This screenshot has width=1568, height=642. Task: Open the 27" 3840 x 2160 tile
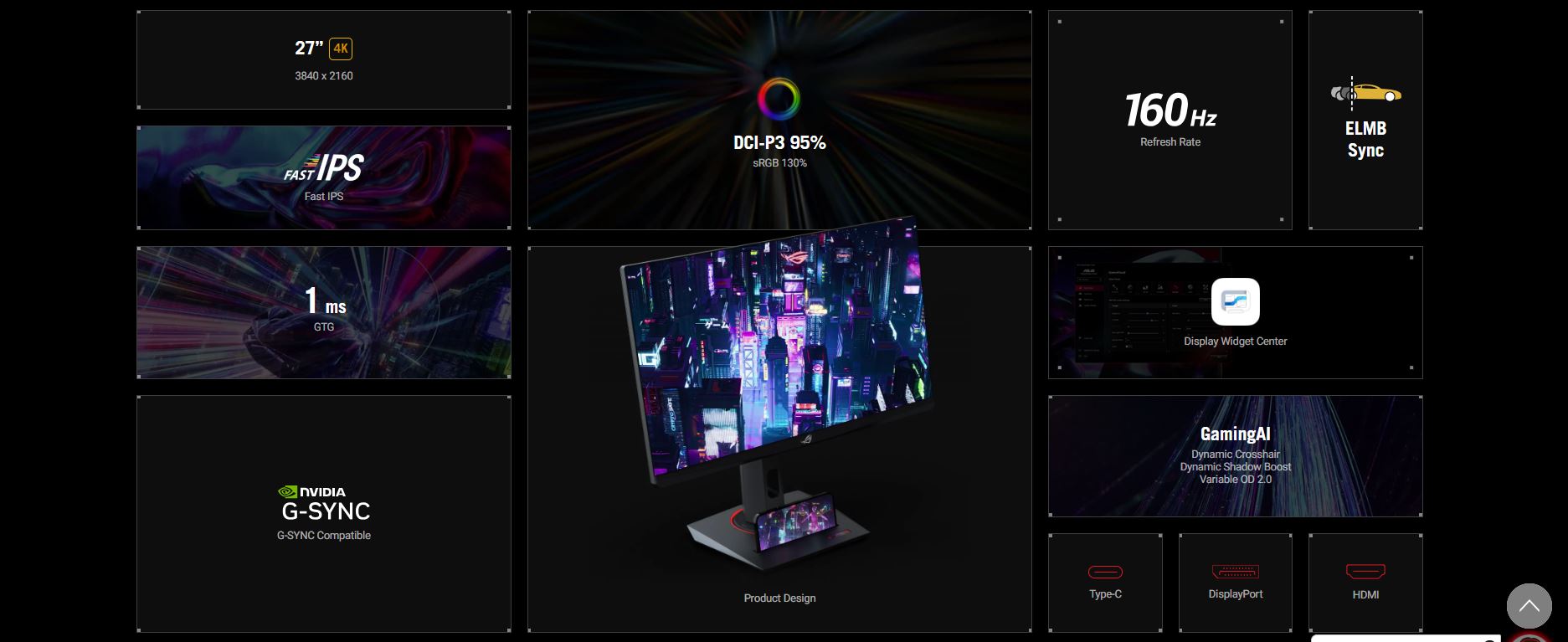pos(324,59)
